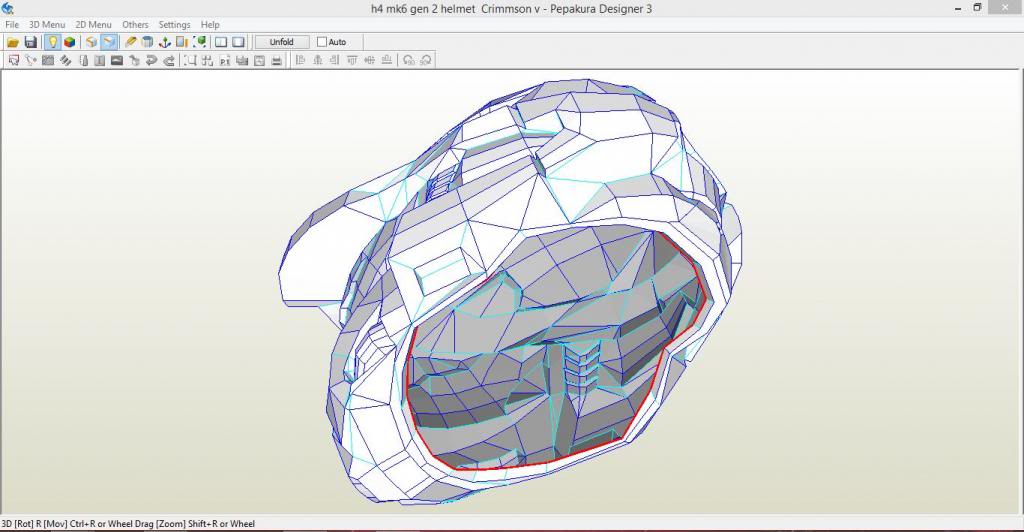
Task: Switch to the split 3D/2D window layout
Action: tap(221, 42)
